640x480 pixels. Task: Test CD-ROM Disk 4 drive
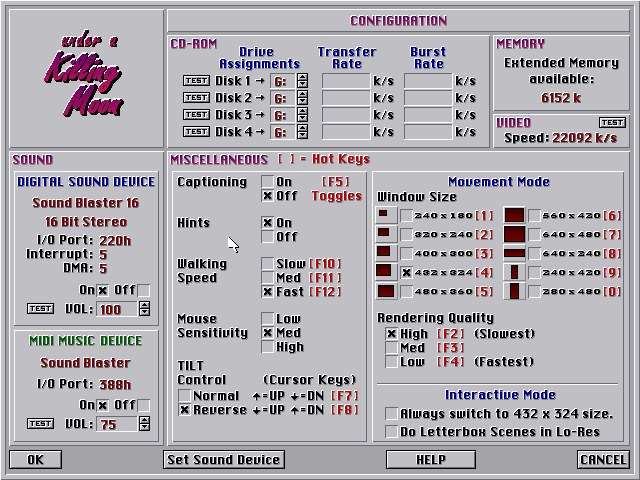click(x=196, y=132)
